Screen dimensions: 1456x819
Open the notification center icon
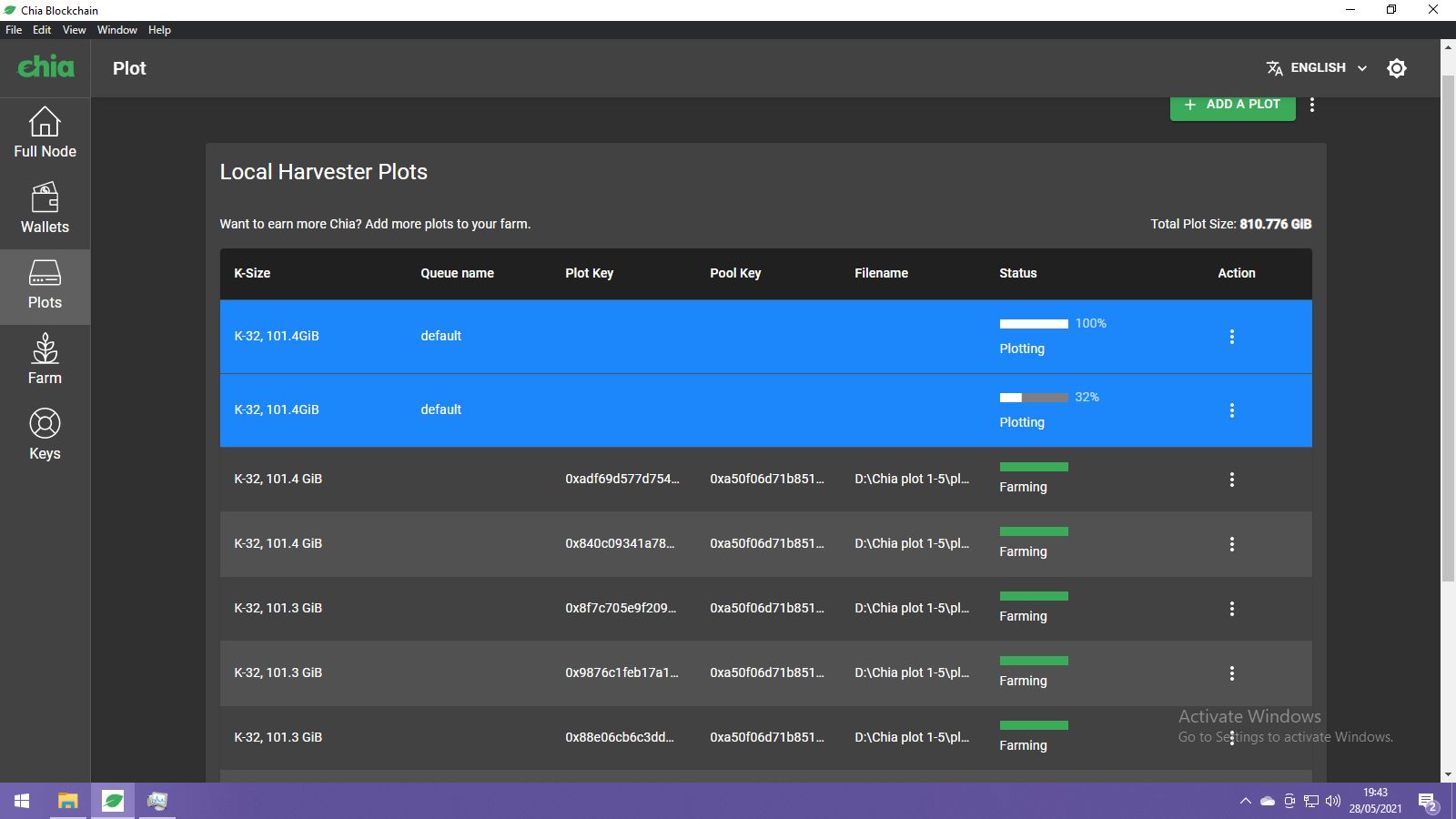click(x=1428, y=802)
